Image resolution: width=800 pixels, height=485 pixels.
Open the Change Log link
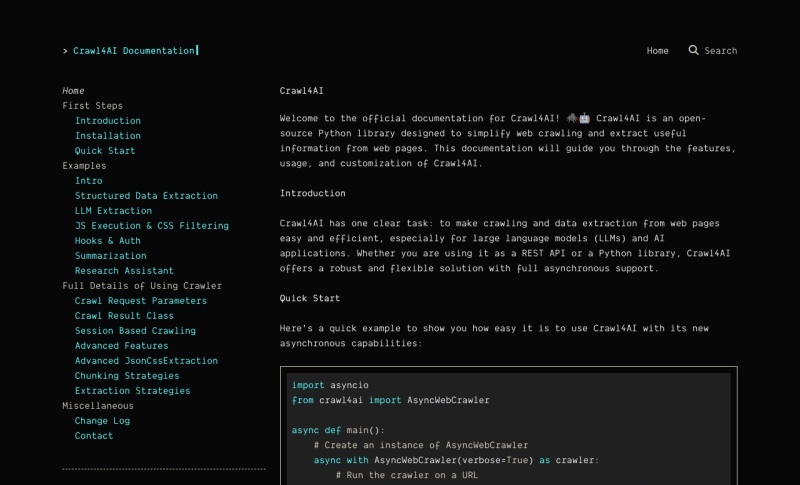[x=102, y=421]
